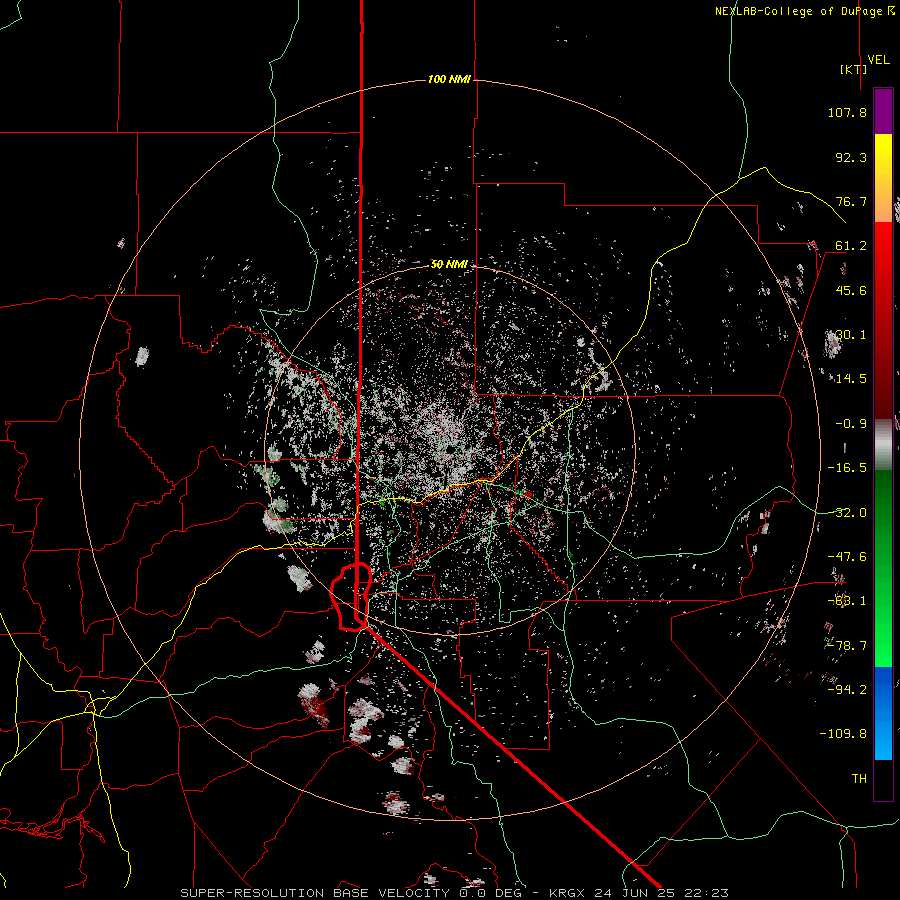Click the -16.5 velocity scale value

tap(847, 468)
